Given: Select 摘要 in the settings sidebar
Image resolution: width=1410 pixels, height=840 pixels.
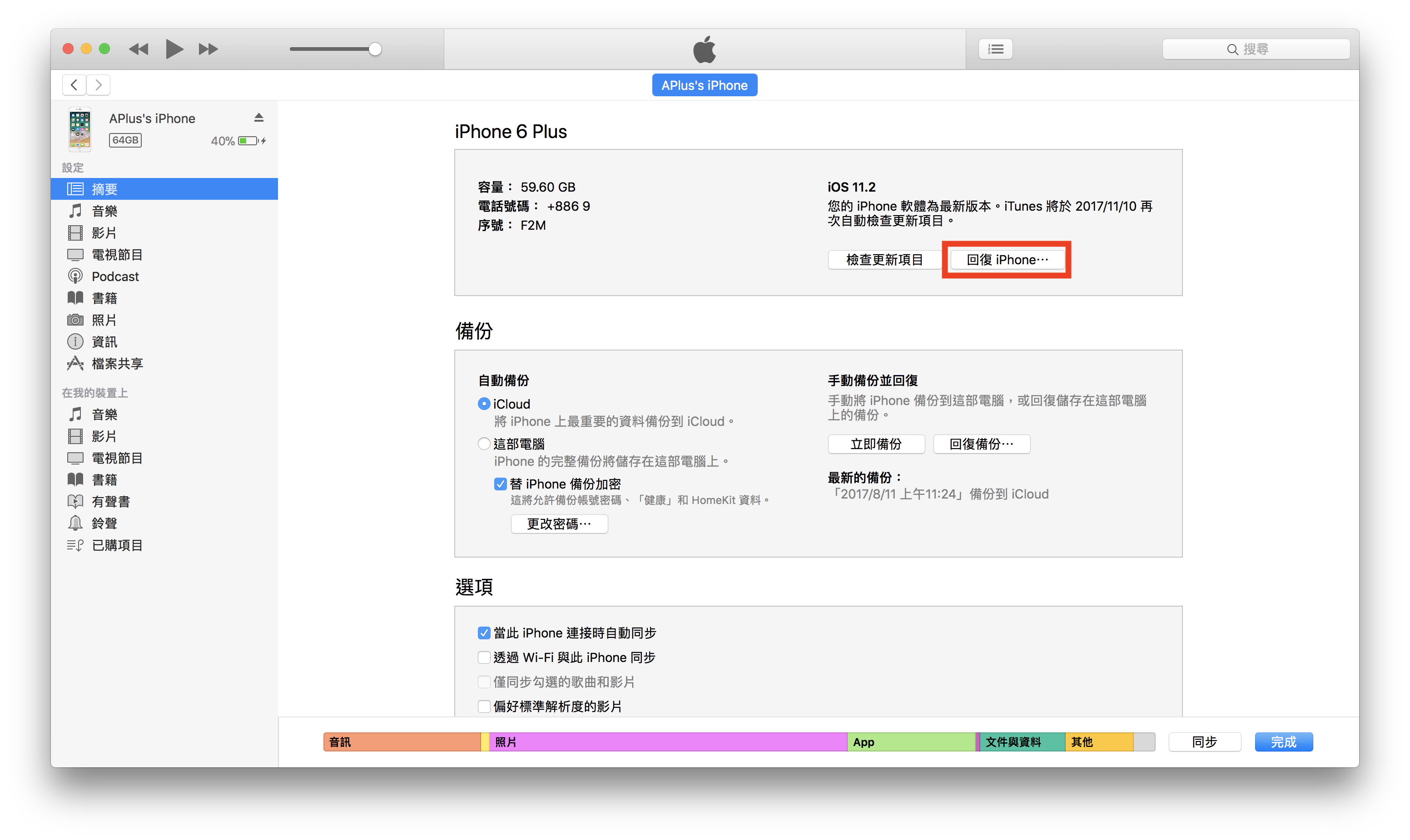Looking at the screenshot, I should 164,189.
